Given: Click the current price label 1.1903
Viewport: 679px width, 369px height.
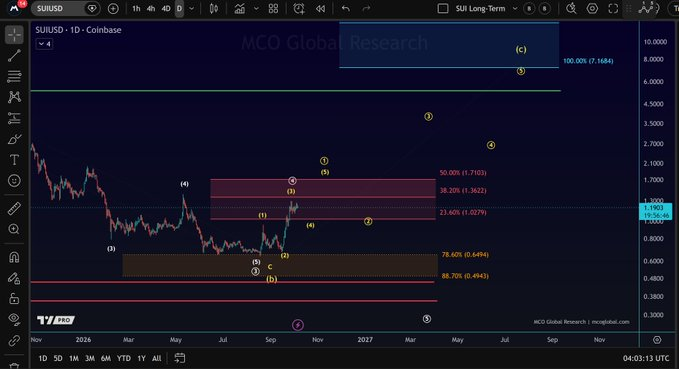Looking at the screenshot, I should tap(655, 211).
